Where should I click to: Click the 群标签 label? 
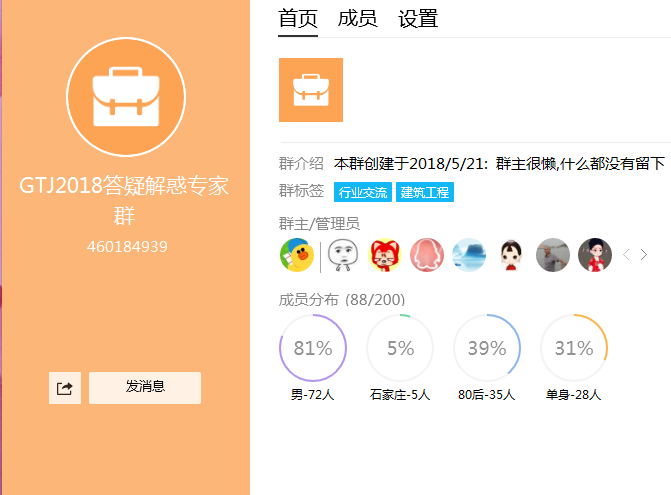tap(301, 191)
